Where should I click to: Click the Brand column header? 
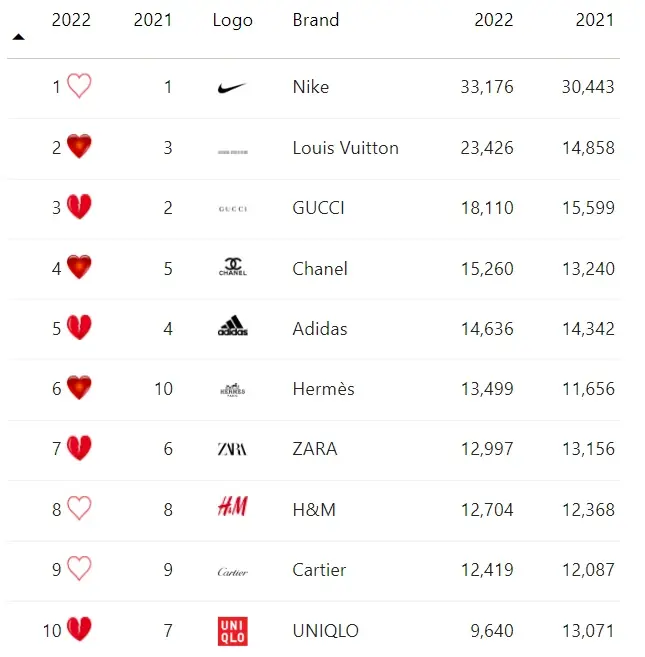(x=316, y=20)
